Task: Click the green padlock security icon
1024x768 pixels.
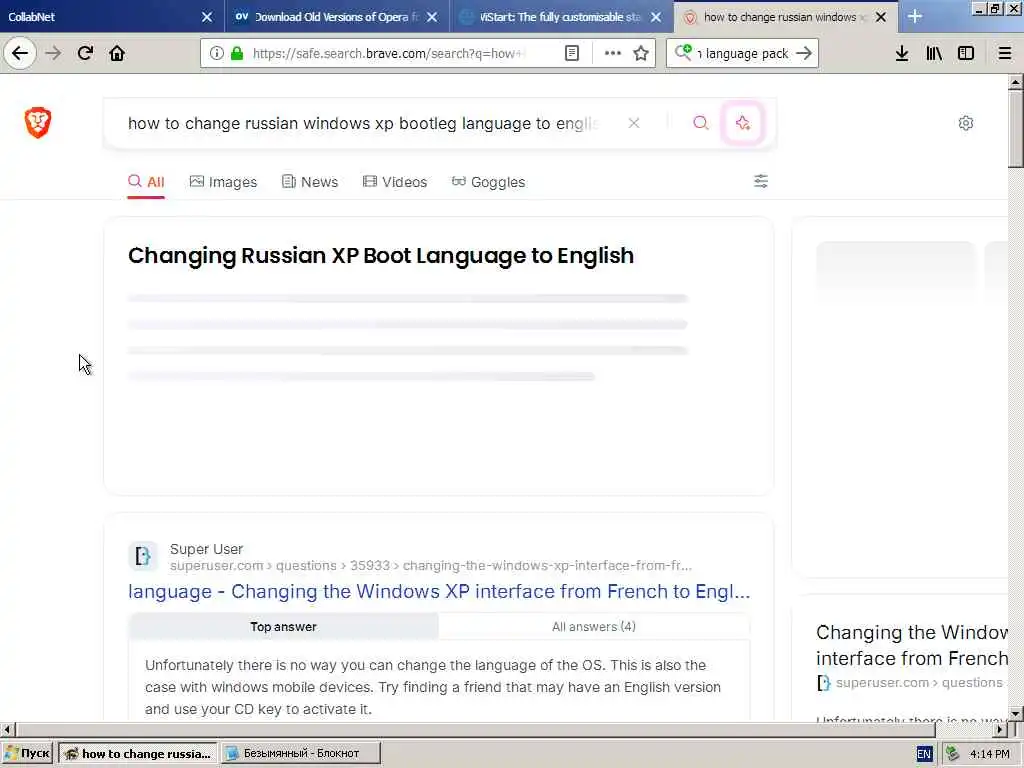Action: [237, 53]
